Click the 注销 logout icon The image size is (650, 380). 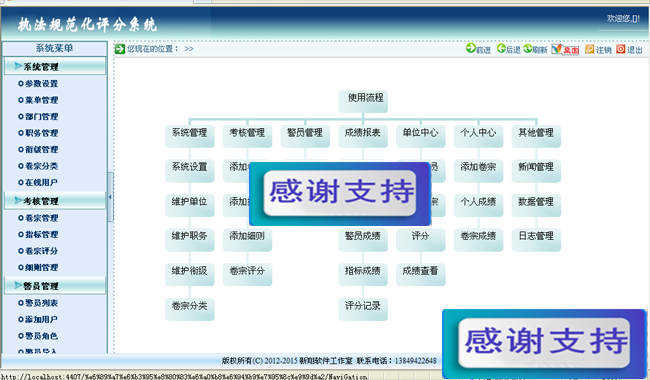tap(589, 49)
